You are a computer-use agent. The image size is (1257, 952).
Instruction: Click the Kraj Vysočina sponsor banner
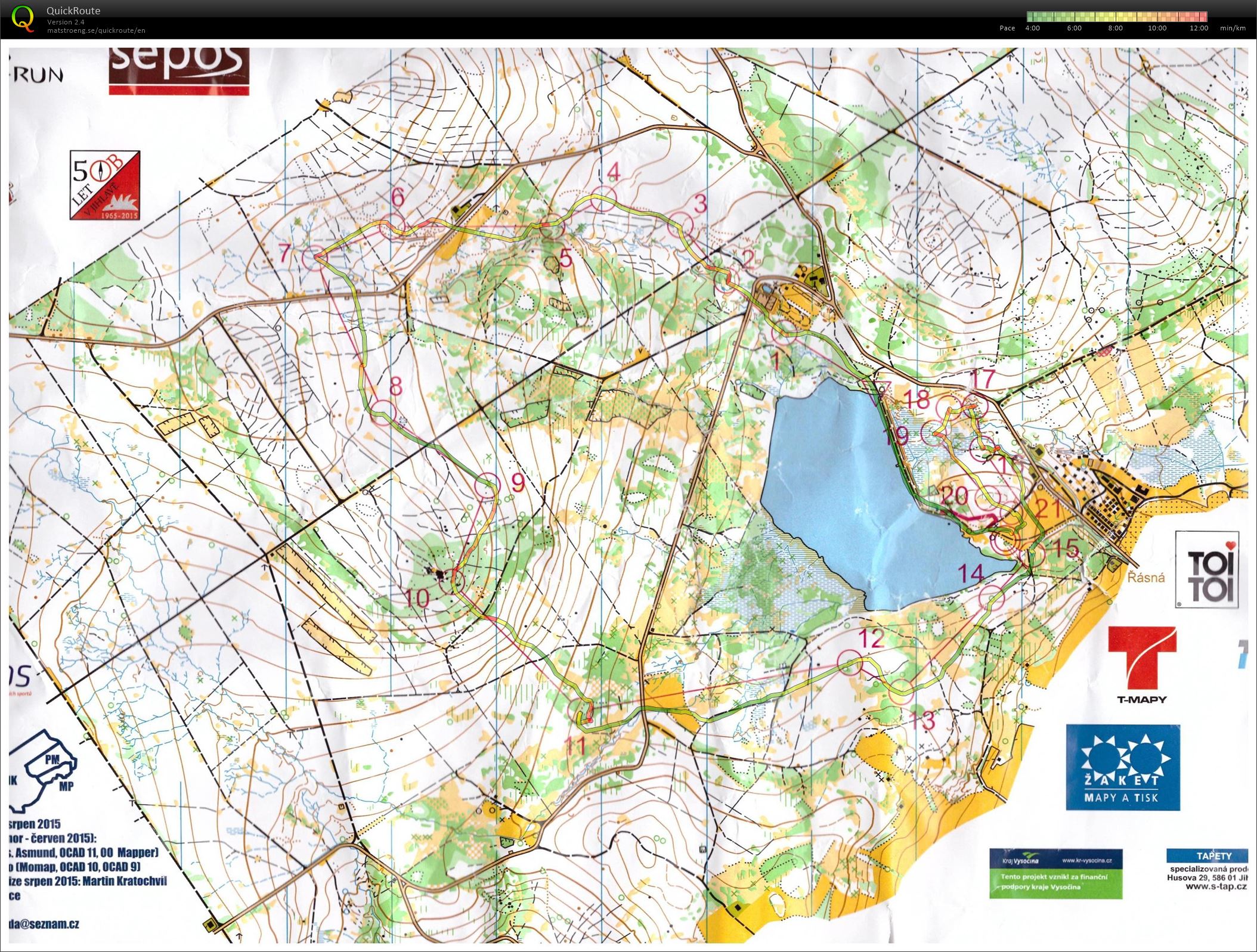(x=1056, y=873)
